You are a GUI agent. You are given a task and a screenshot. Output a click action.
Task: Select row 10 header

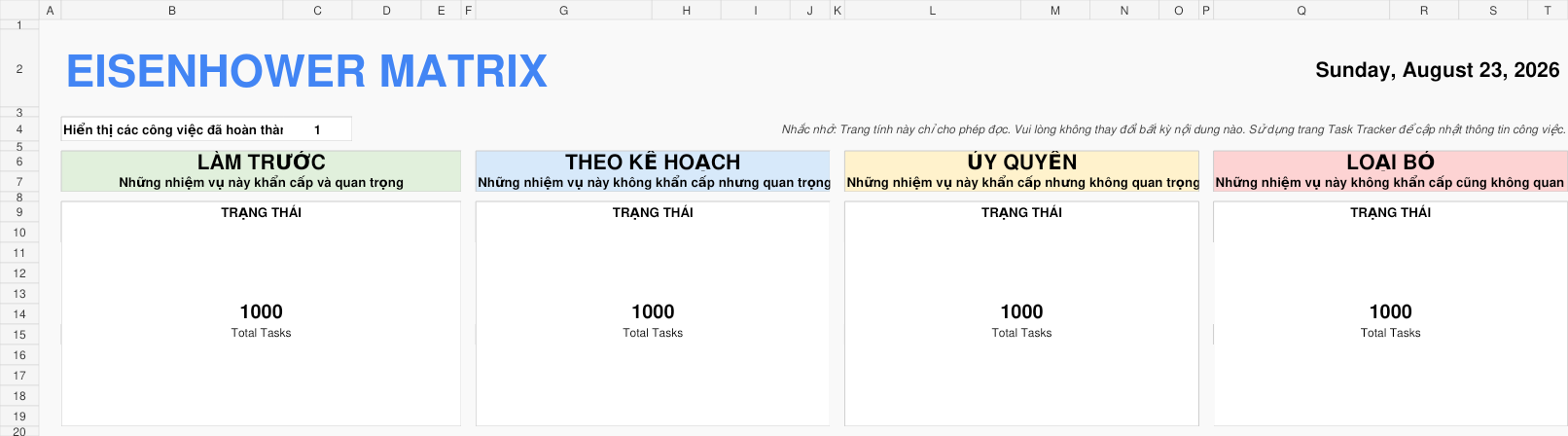[19, 233]
